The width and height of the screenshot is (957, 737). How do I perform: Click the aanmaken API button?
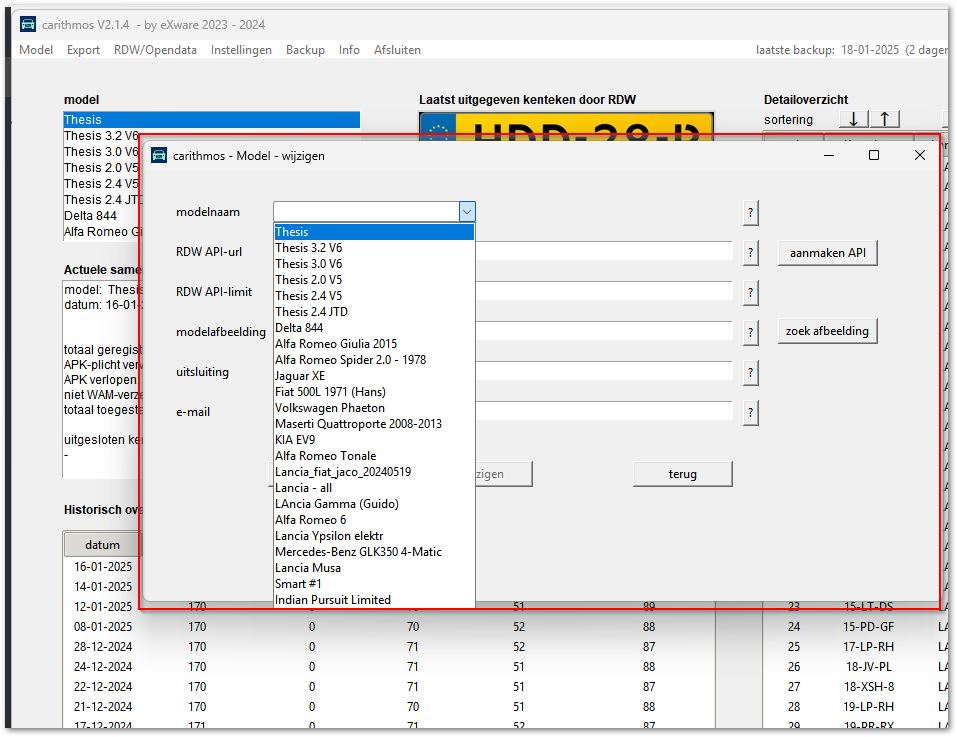tap(827, 253)
